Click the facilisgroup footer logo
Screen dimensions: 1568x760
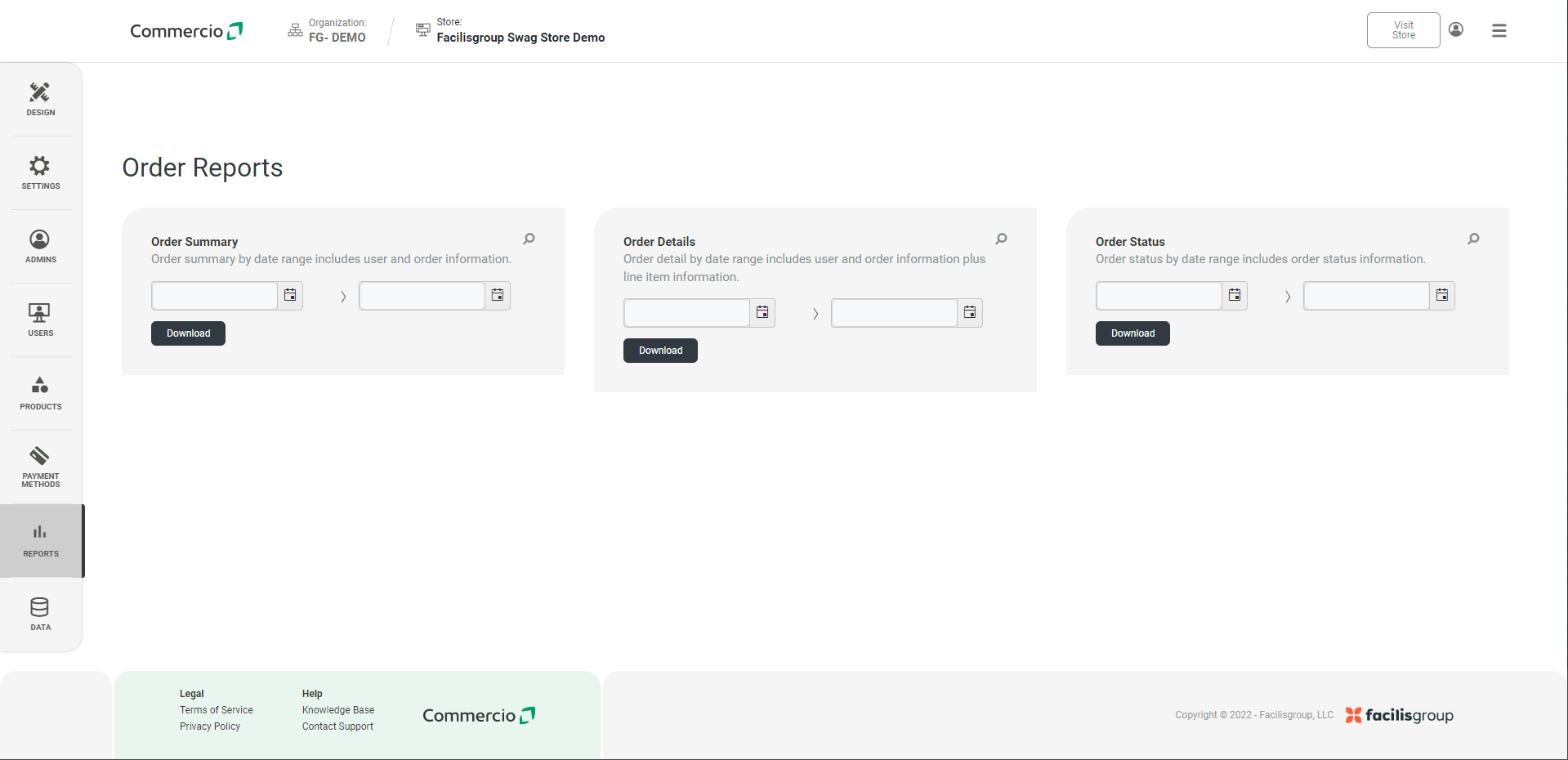(x=1400, y=715)
